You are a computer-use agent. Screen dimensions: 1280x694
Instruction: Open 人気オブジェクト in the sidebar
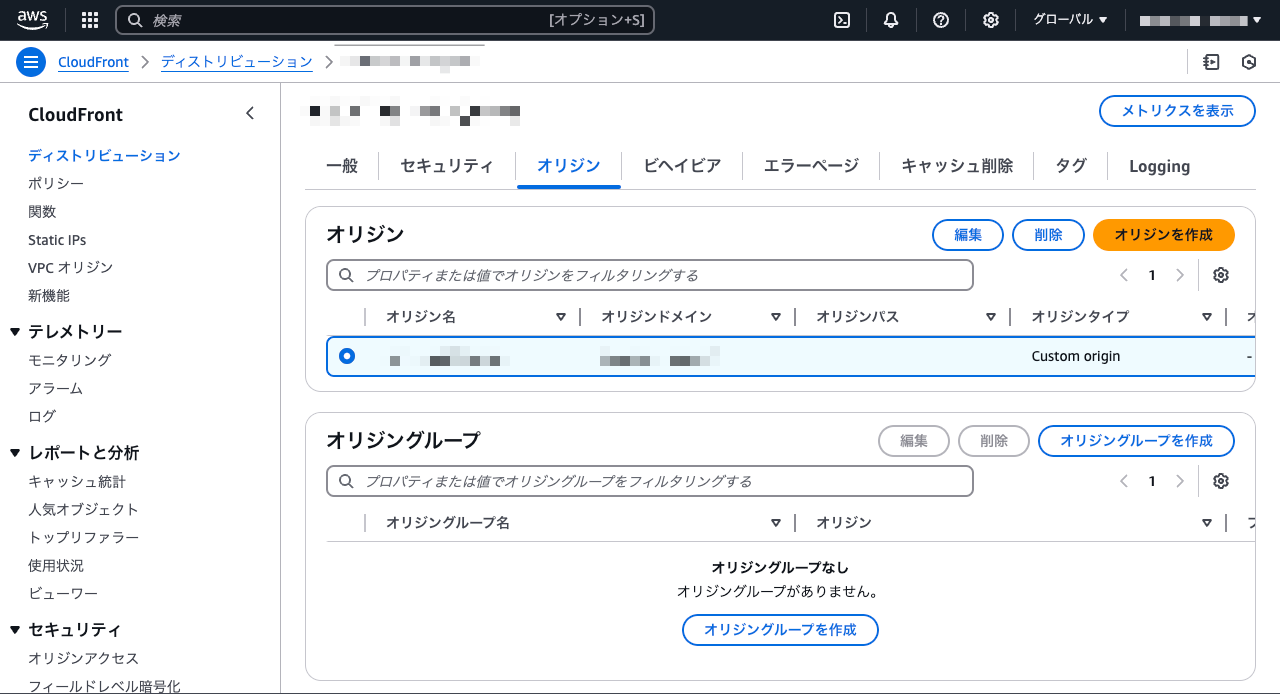[83, 509]
